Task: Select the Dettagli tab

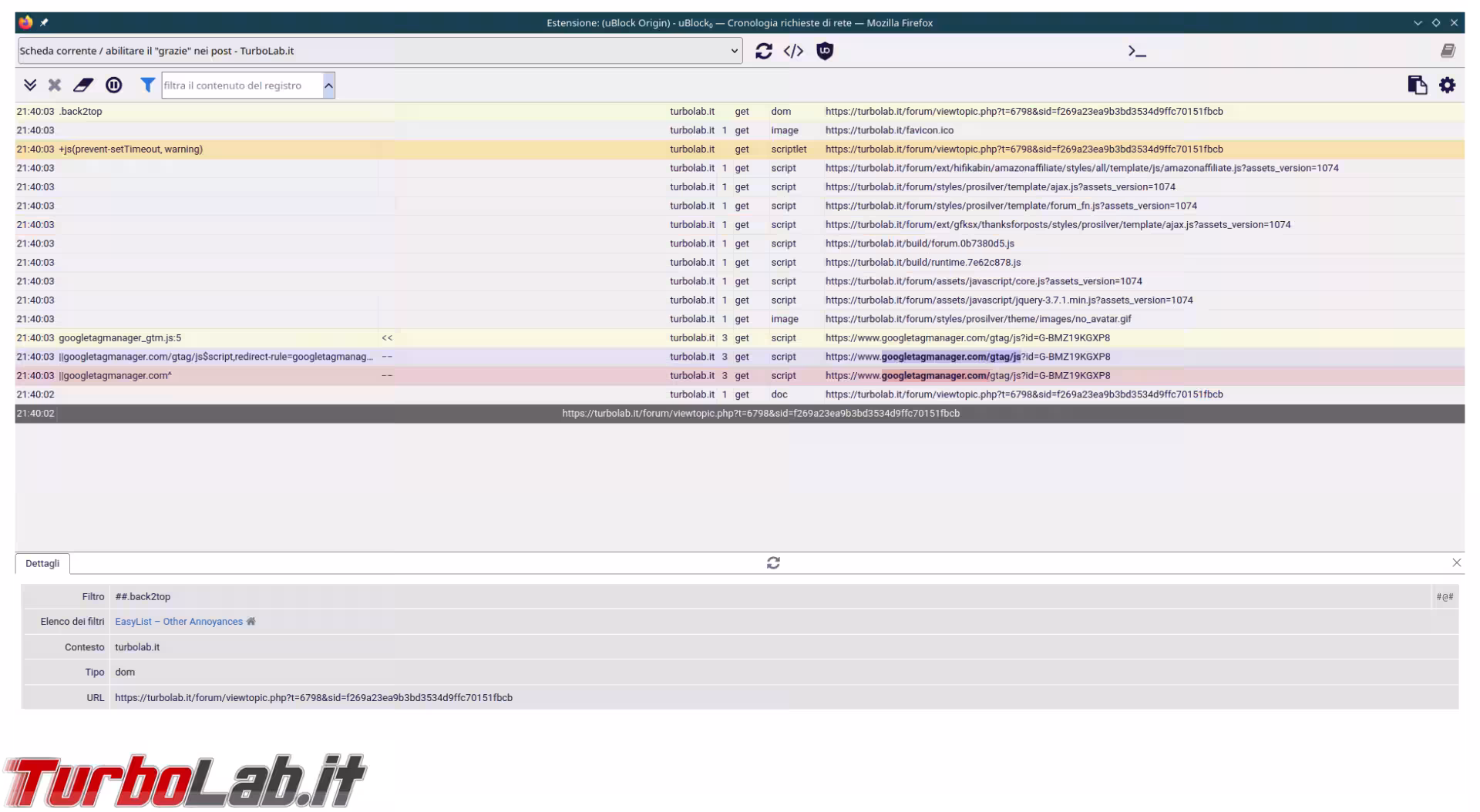Action: (x=42, y=563)
